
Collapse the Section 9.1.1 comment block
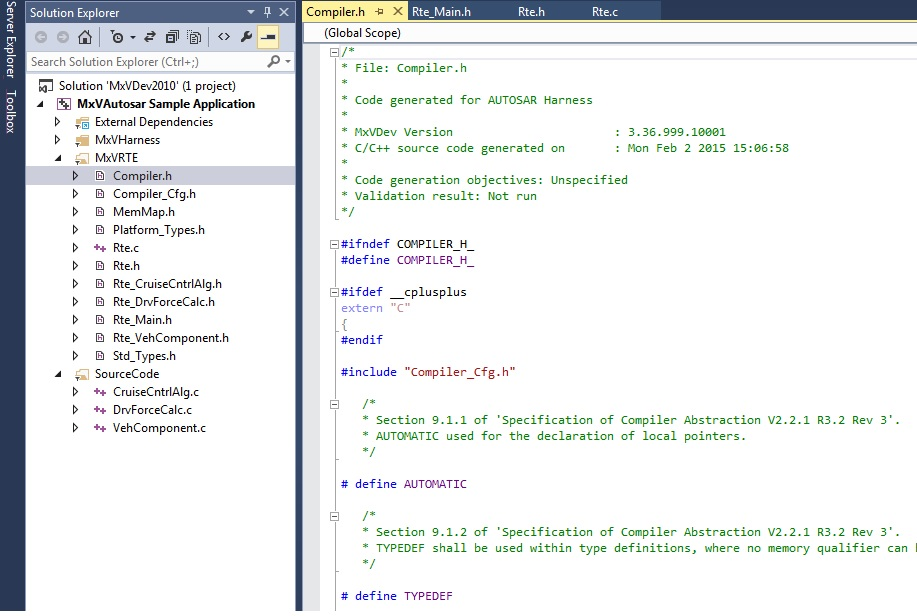coord(335,404)
